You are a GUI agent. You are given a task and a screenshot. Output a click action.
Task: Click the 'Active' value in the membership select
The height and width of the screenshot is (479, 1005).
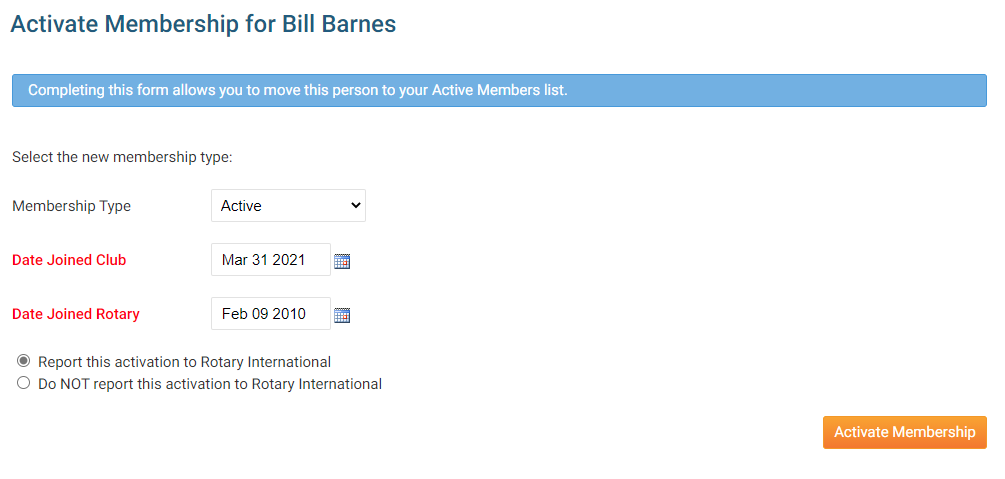[242, 206]
